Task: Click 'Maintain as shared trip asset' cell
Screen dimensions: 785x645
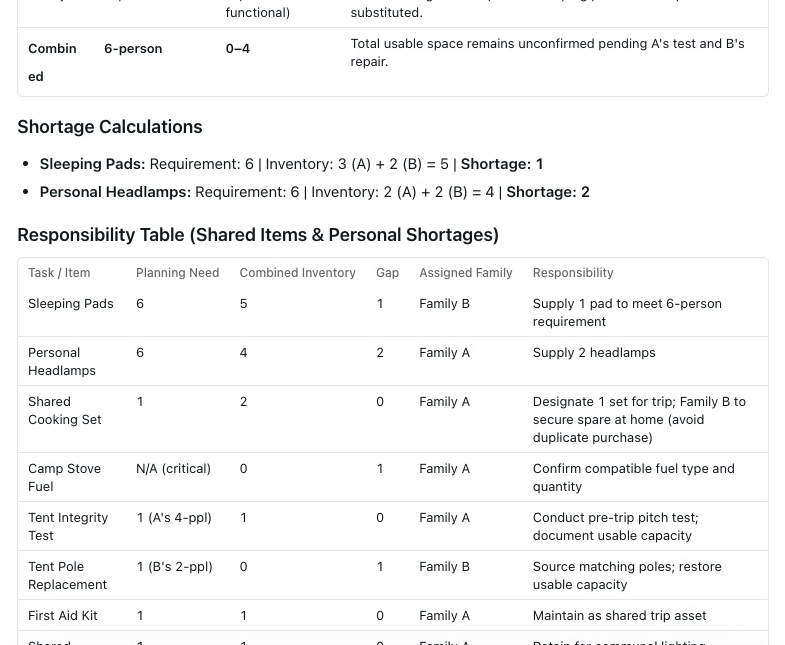Action: pos(619,616)
